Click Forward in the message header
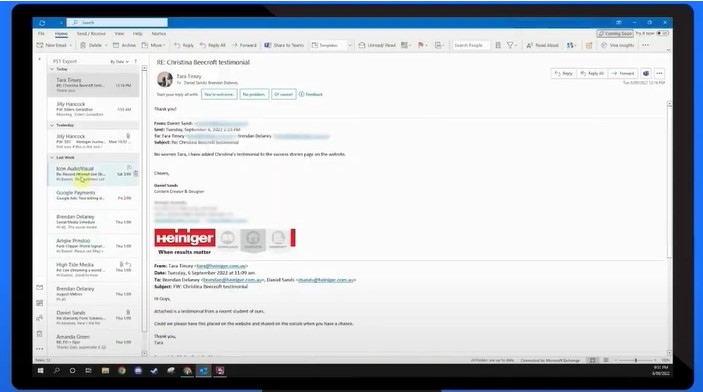 tap(623, 73)
